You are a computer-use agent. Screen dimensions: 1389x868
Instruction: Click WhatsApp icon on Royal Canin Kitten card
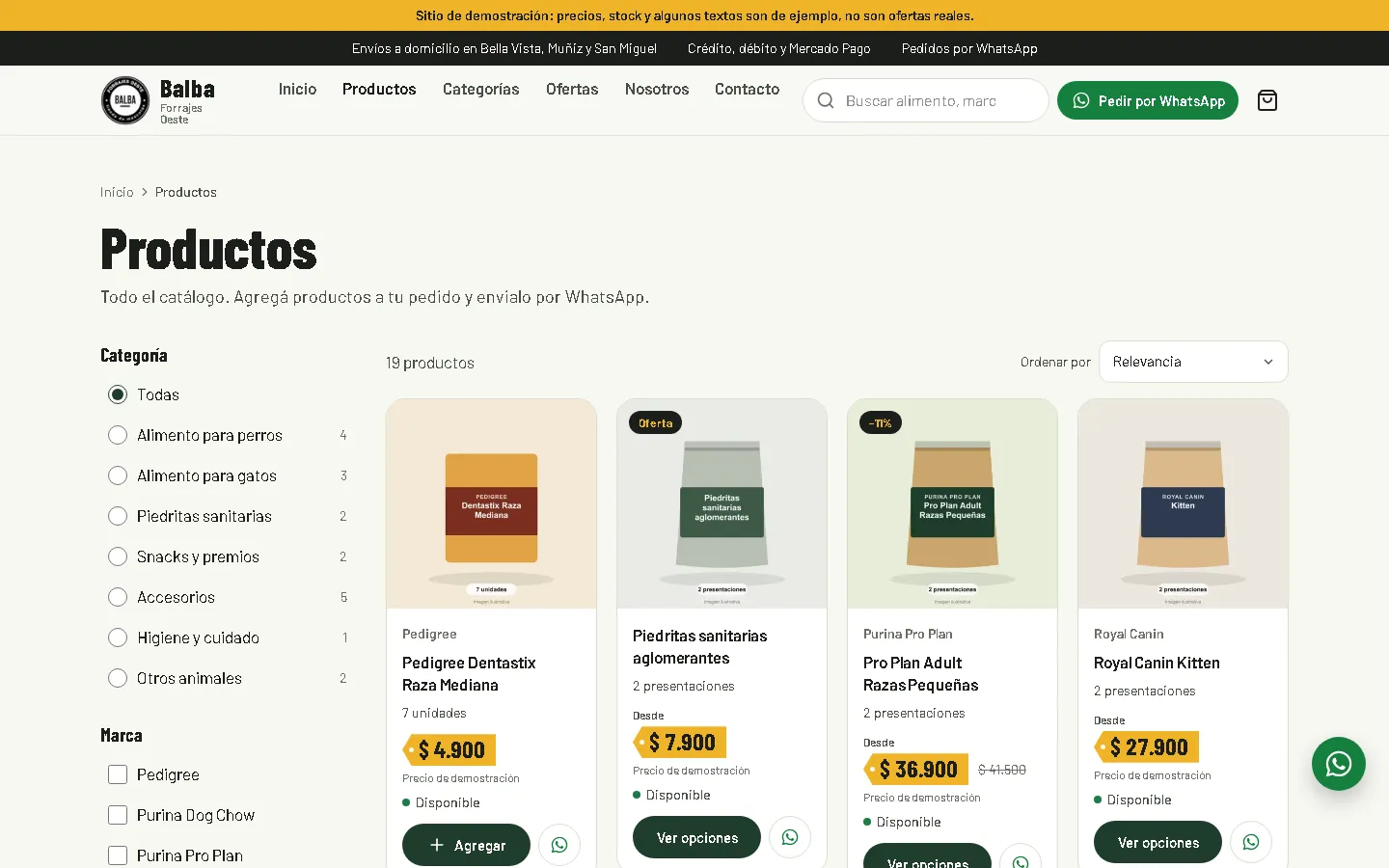point(1251,842)
